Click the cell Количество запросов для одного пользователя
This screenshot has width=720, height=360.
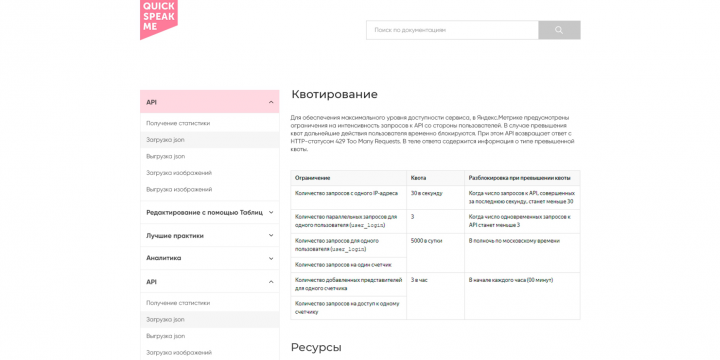(x=349, y=245)
